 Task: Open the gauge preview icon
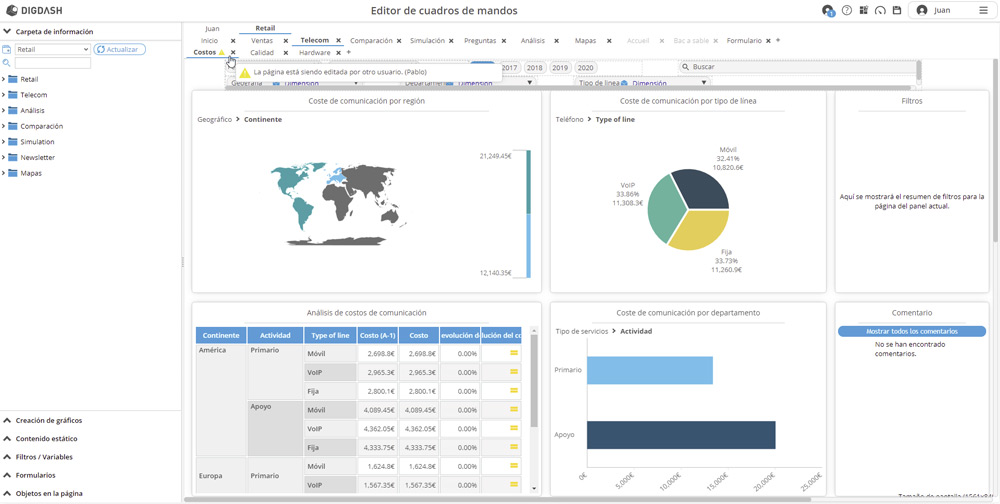coord(881,10)
